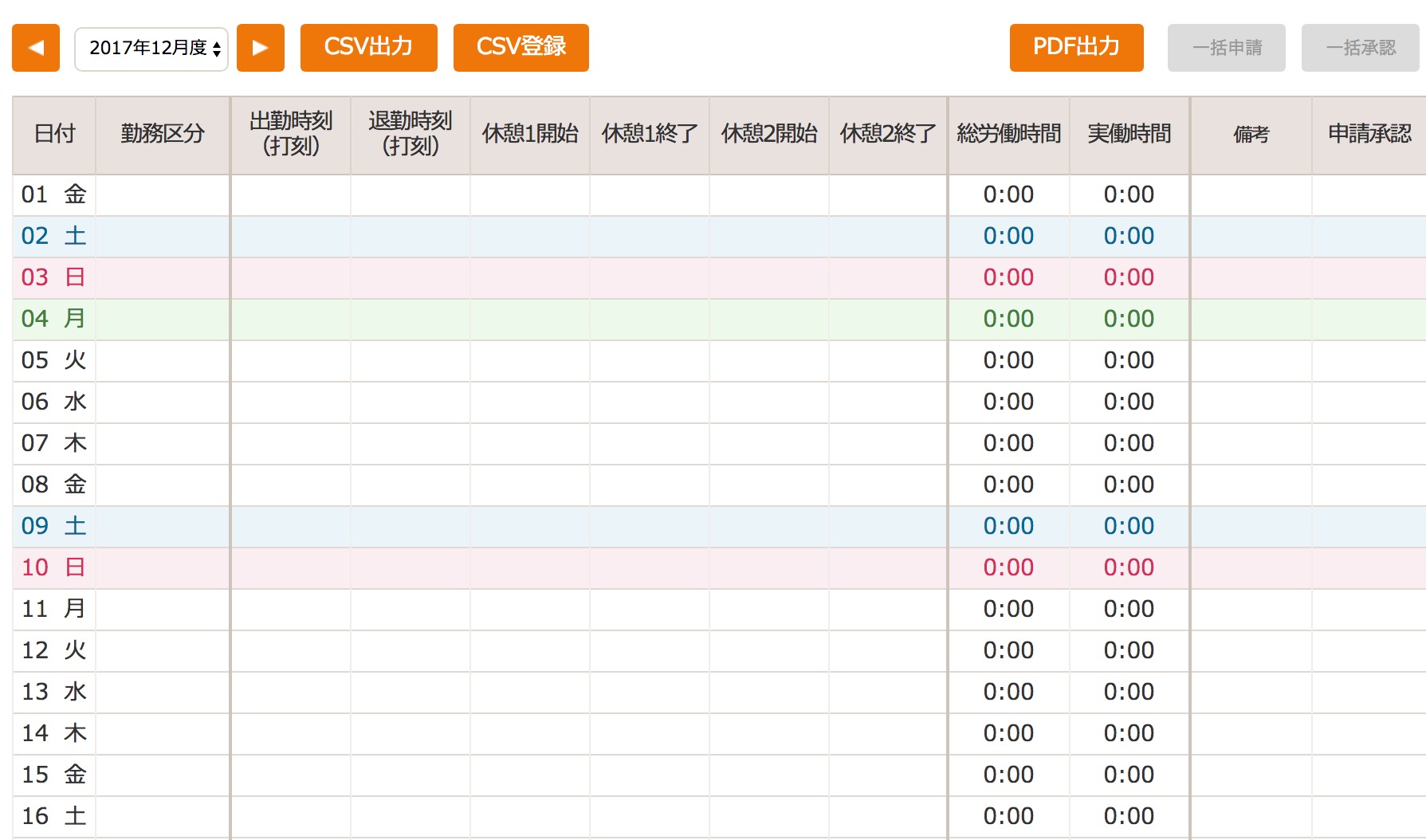Select the 15 金 date row
1426x840 pixels.
coord(719,775)
